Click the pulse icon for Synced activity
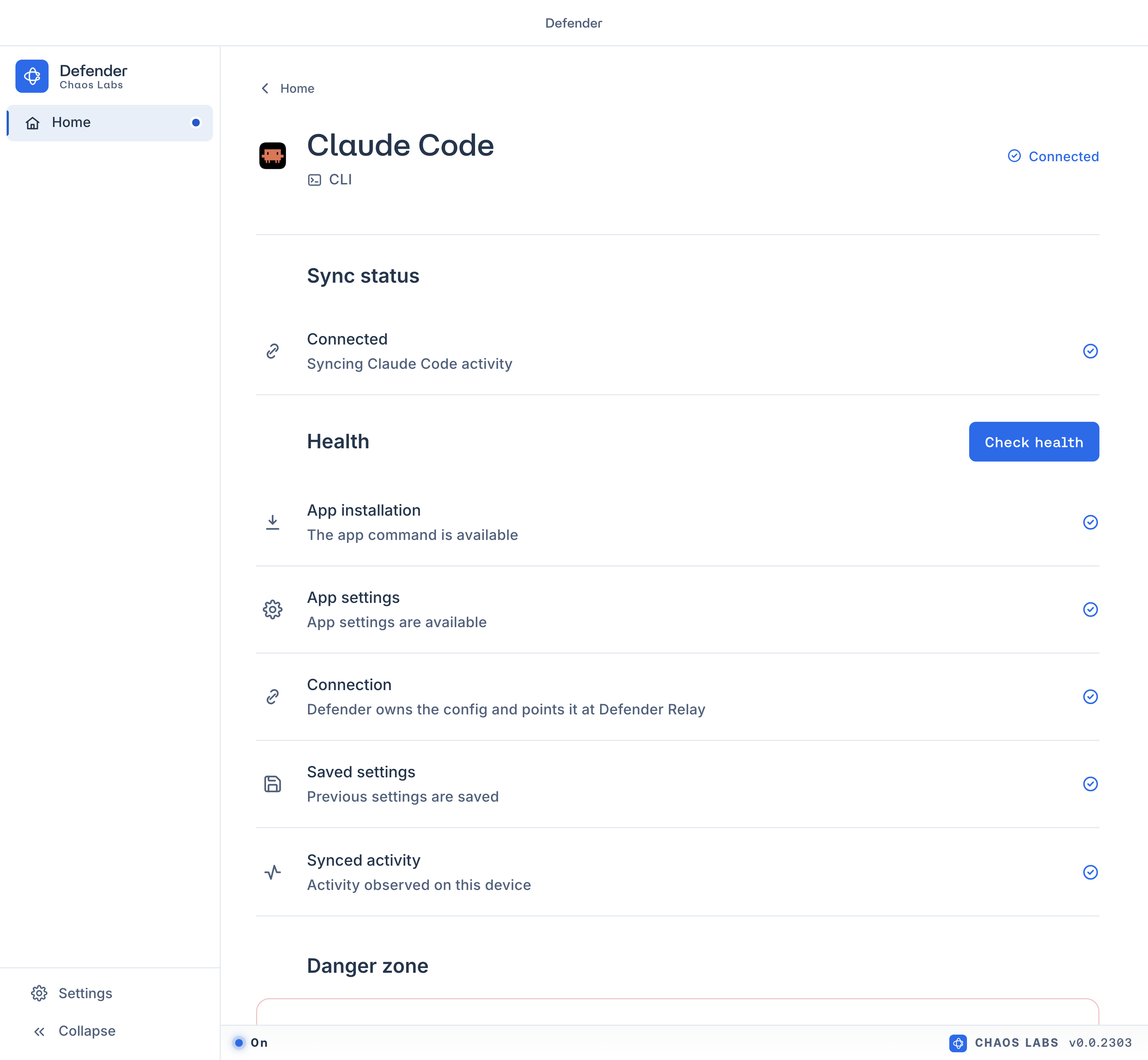The image size is (1148, 1060). pos(272,872)
